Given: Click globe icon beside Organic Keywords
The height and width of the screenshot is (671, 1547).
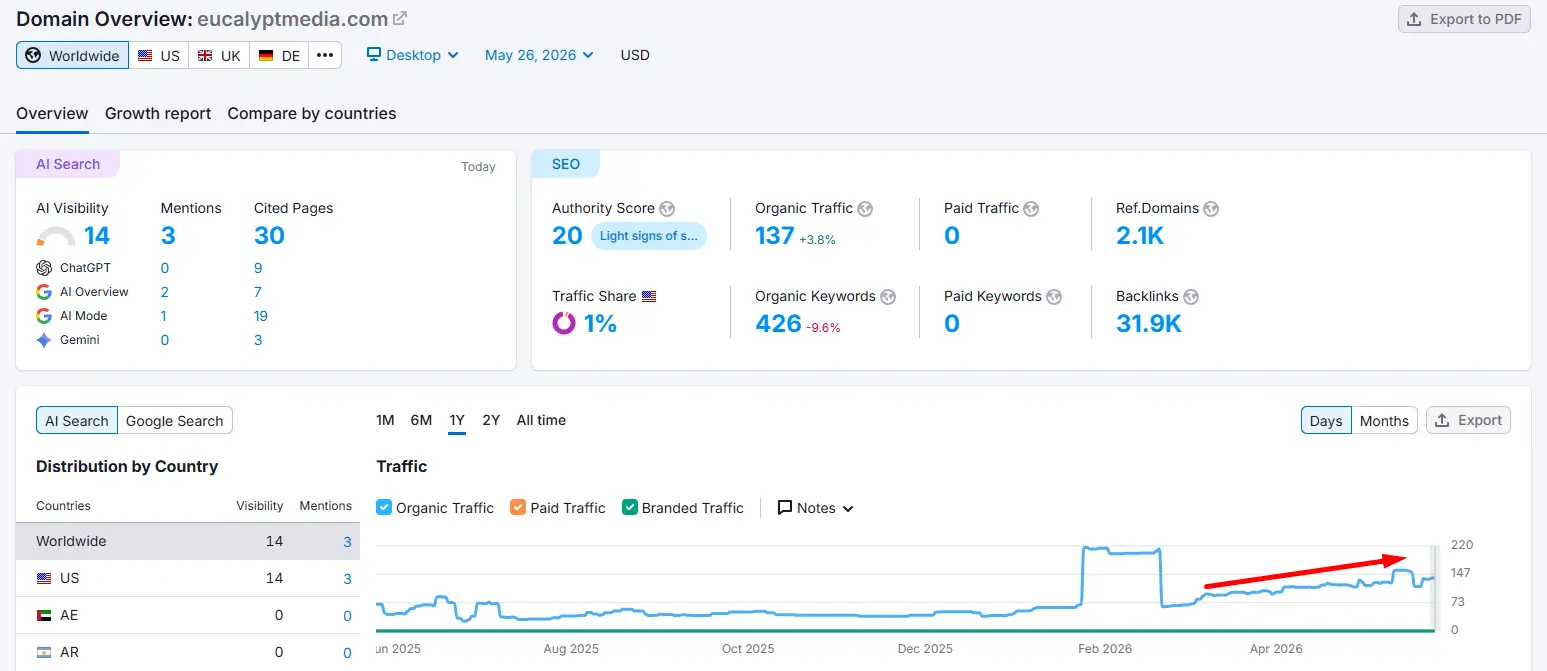Looking at the screenshot, I should pyautogui.click(x=888, y=297).
